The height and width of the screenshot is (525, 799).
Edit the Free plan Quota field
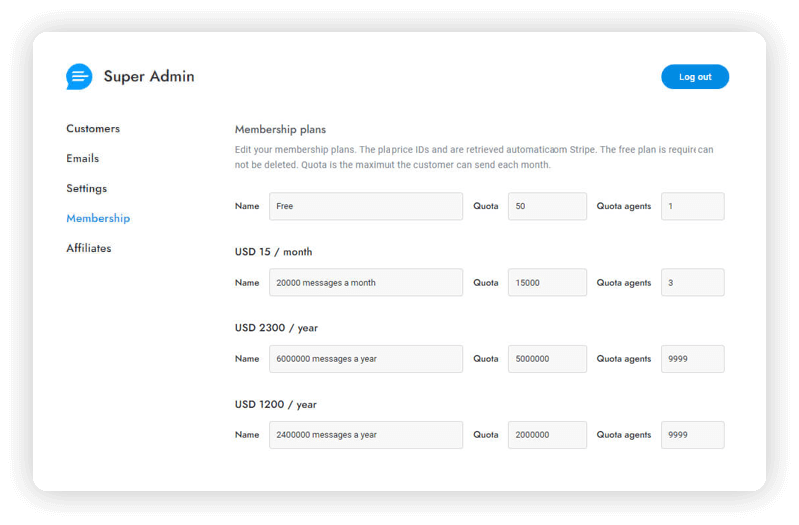[547, 207]
